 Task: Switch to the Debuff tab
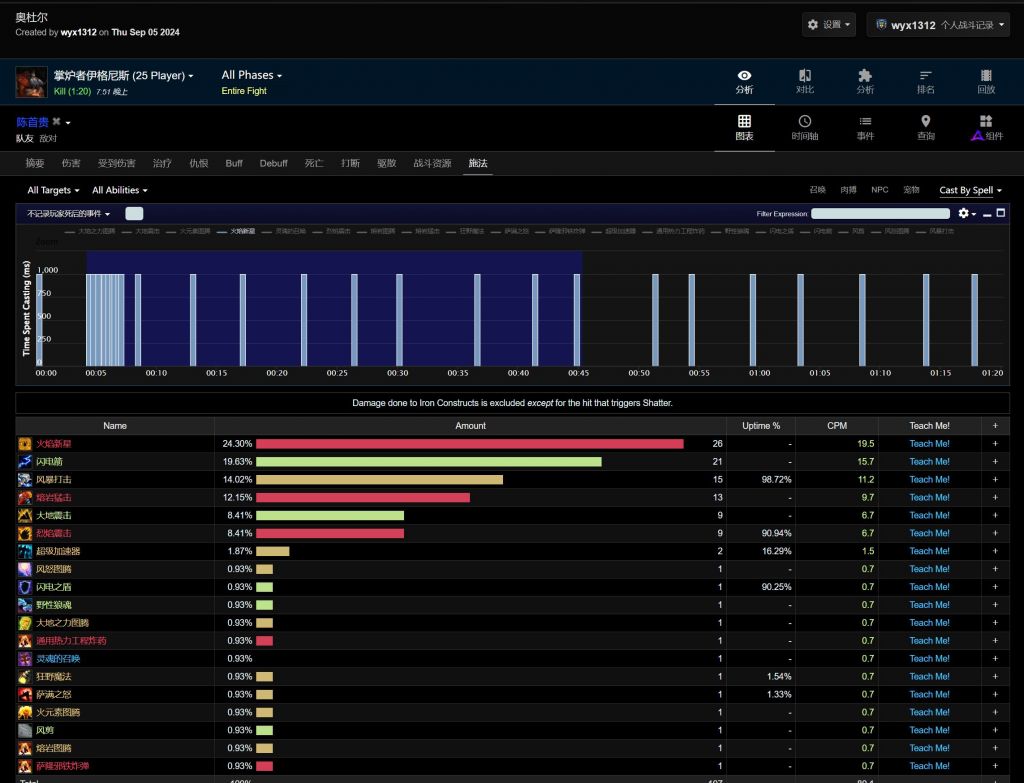[x=273, y=163]
